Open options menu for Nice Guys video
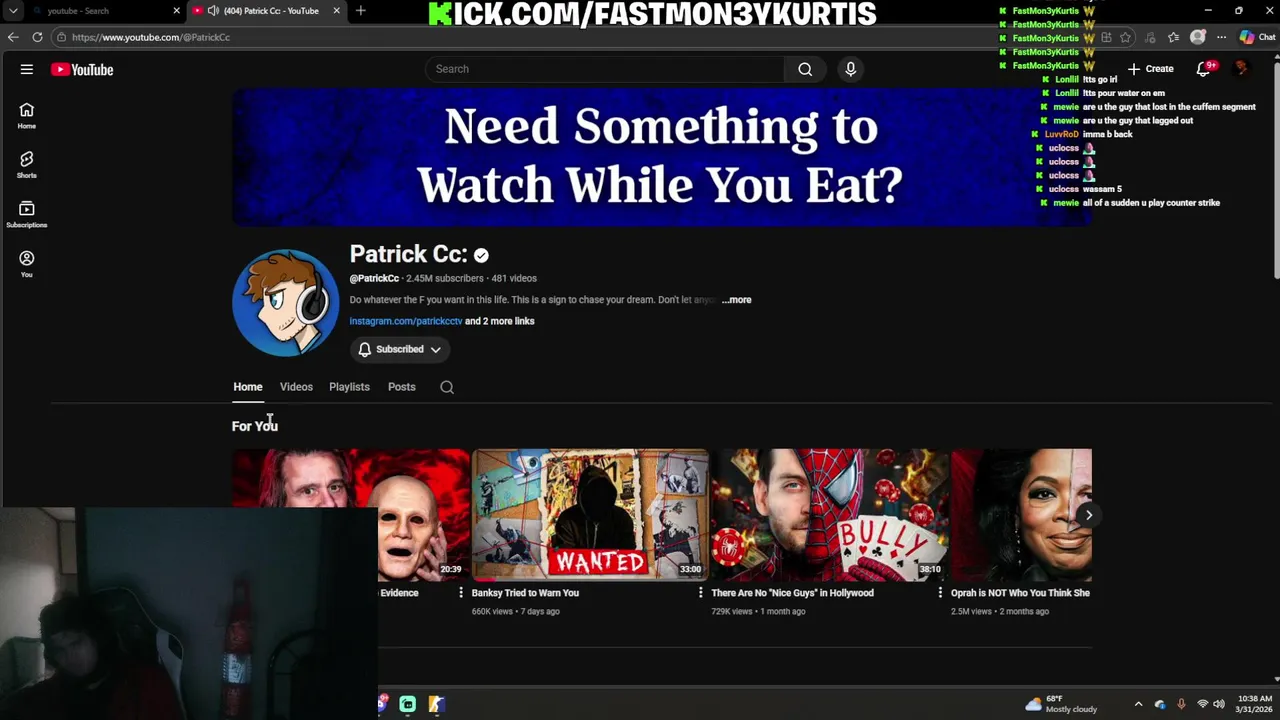The width and height of the screenshot is (1280, 720). point(940,593)
